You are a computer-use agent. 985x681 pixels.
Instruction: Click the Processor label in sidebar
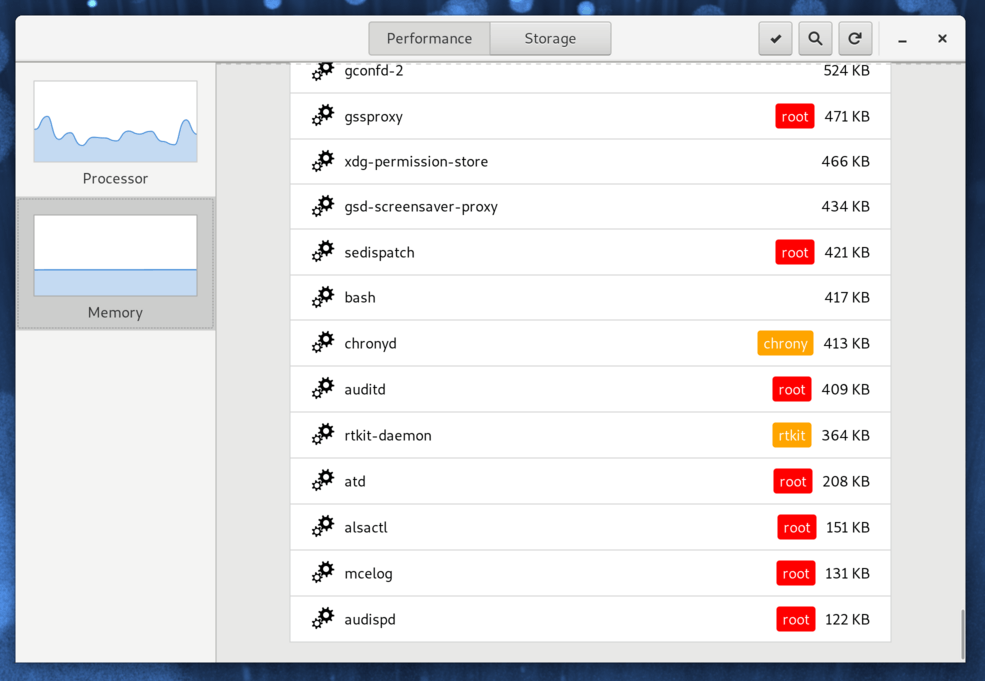point(116,178)
